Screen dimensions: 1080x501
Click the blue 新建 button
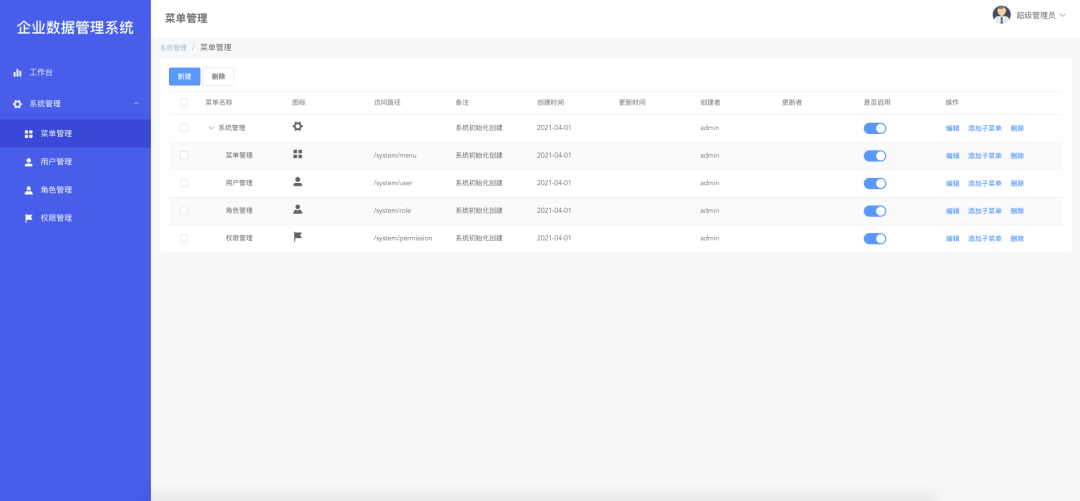point(185,76)
